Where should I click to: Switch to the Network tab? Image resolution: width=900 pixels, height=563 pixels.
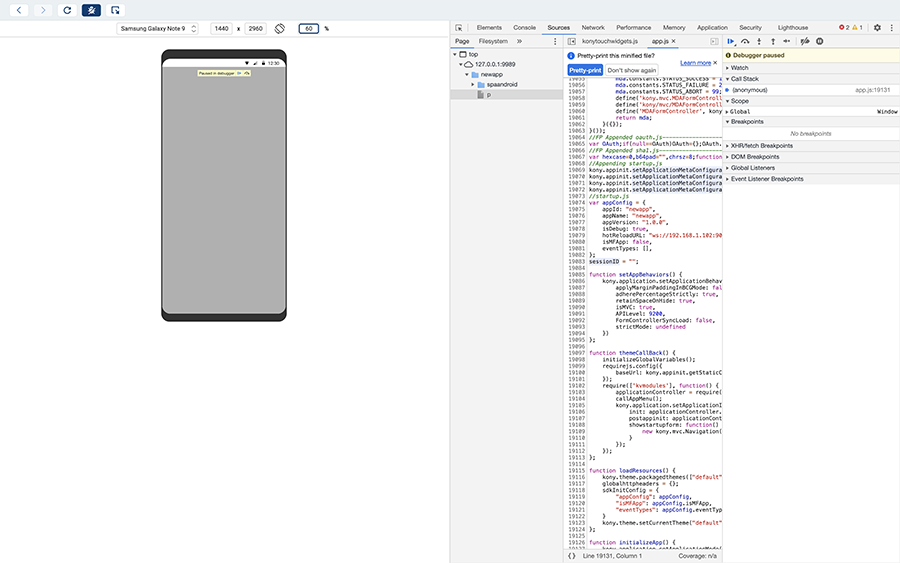tap(593, 28)
